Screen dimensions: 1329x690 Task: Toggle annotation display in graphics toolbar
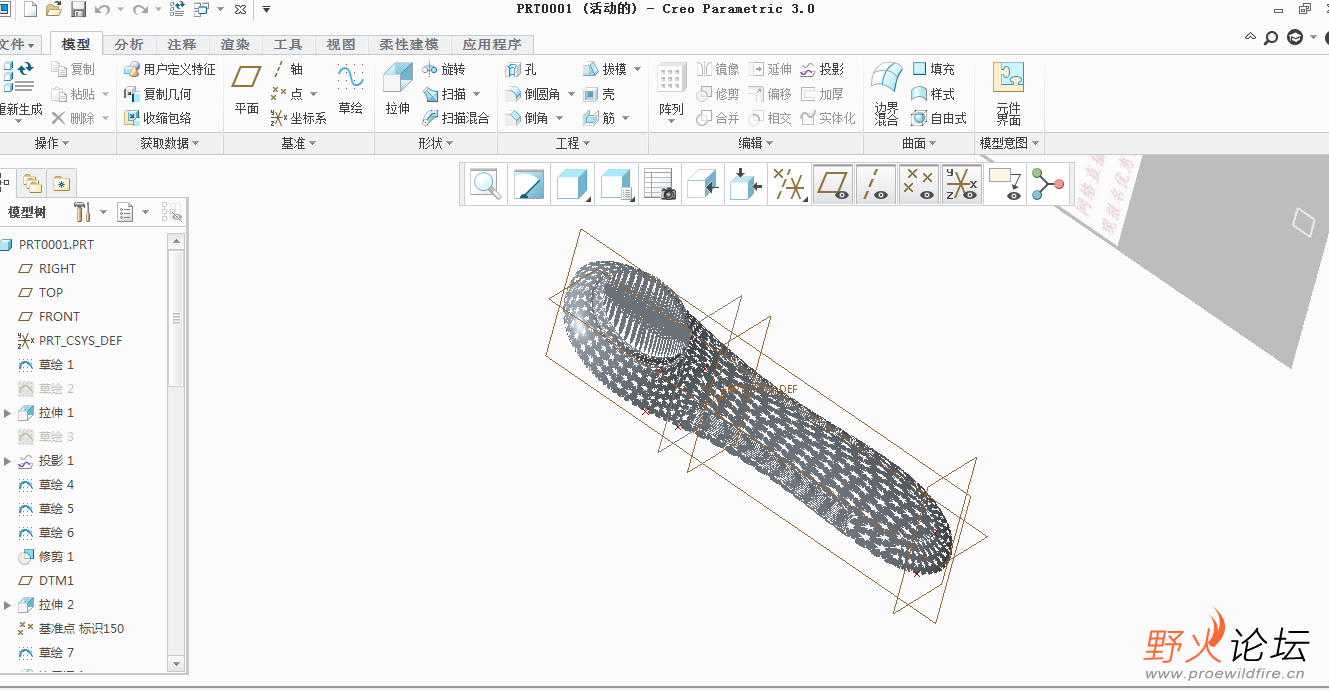point(1004,185)
